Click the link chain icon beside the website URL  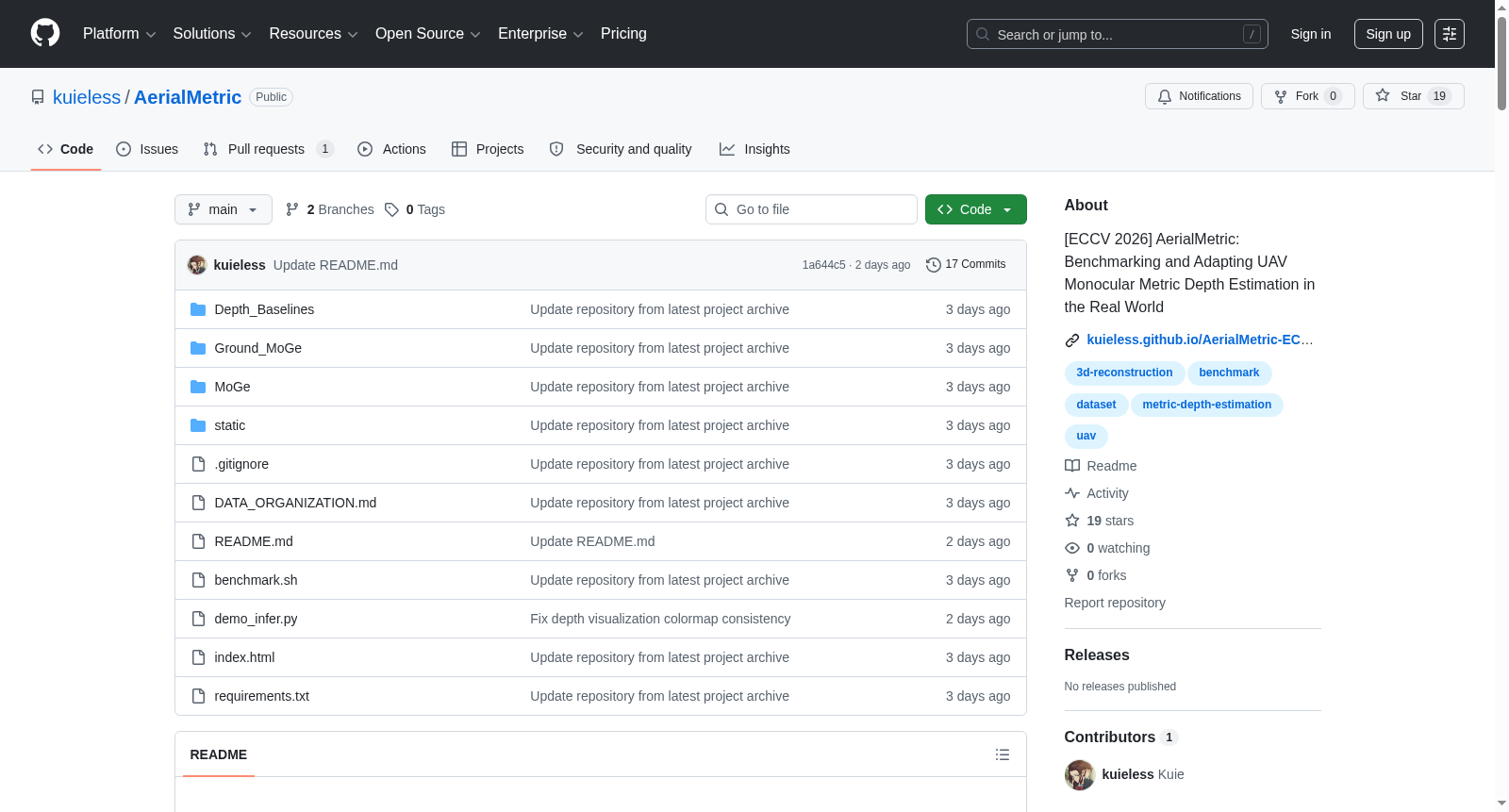tap(1072, 340)
